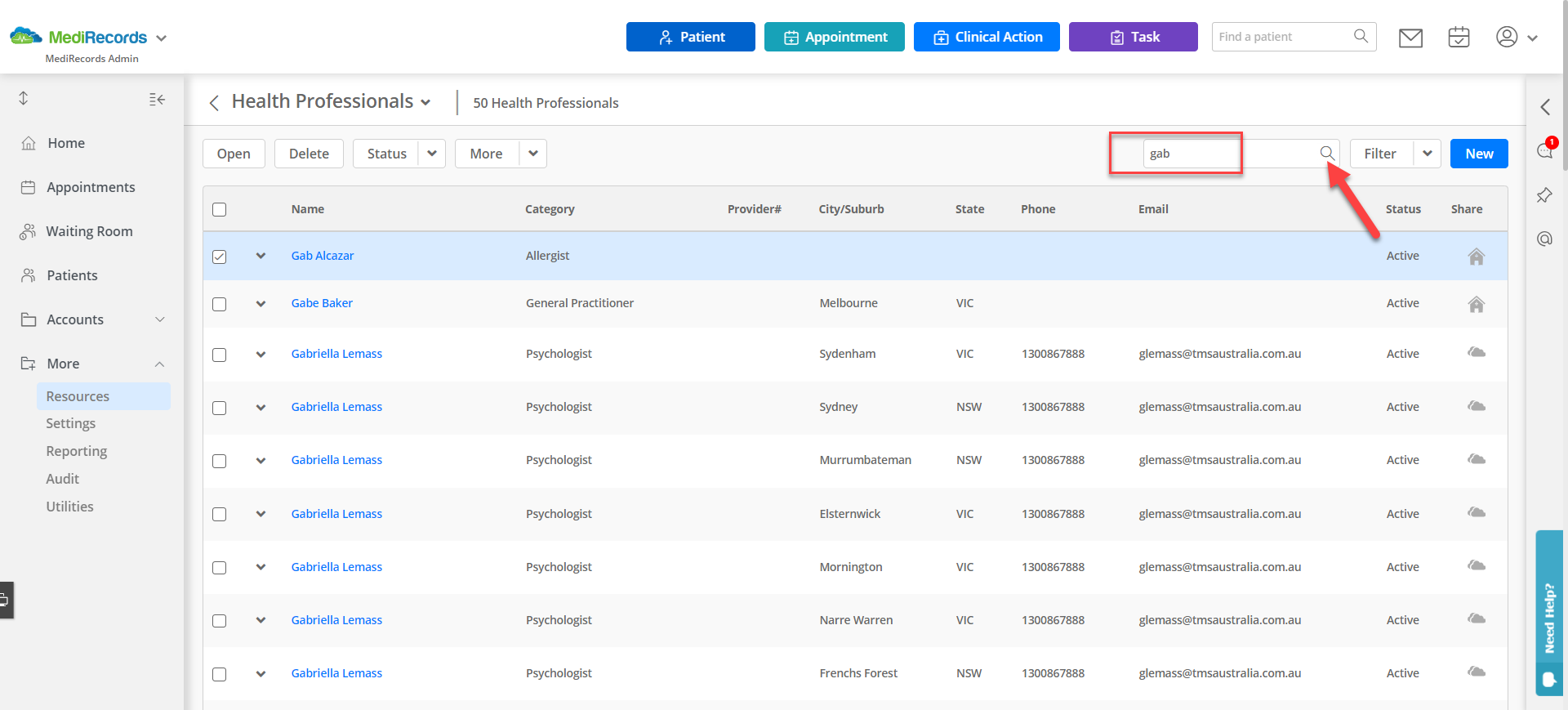
Task: Click the home share icon for Gabe Baker
Action: tap(1476, 304)
